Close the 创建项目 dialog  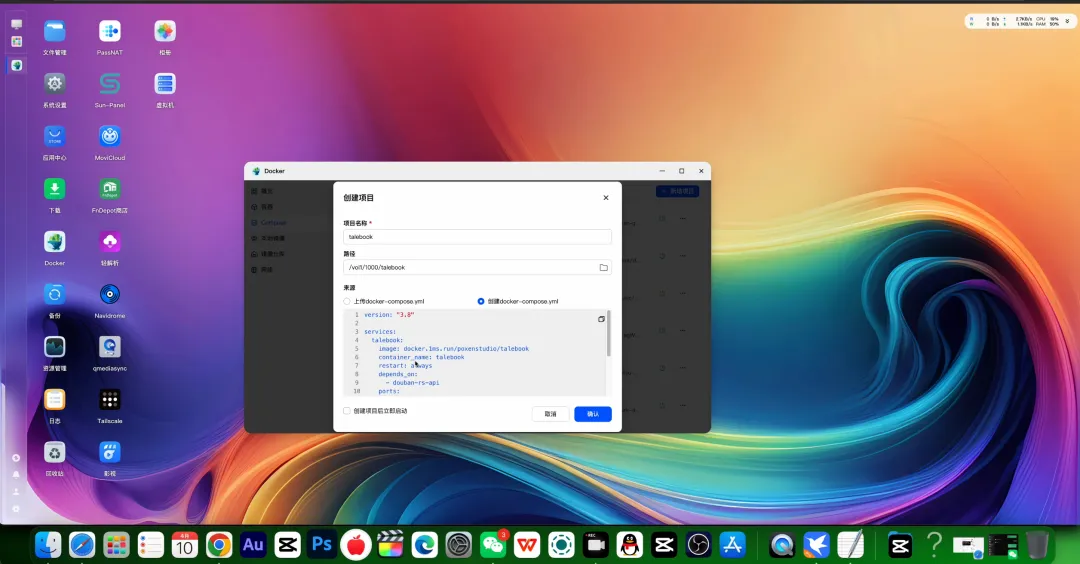(606, 198)
